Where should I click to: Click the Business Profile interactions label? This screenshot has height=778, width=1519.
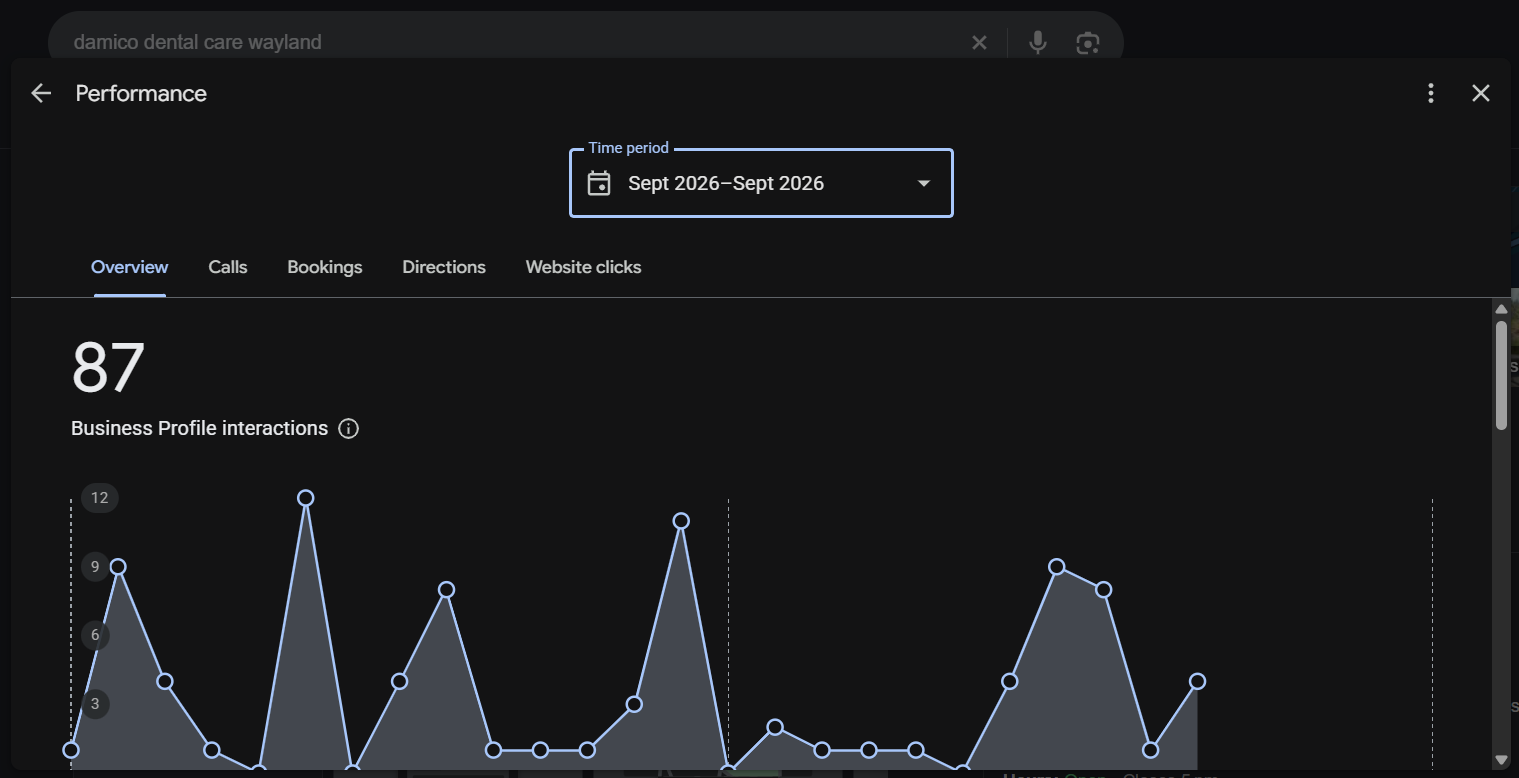click(x=199, y=428)
